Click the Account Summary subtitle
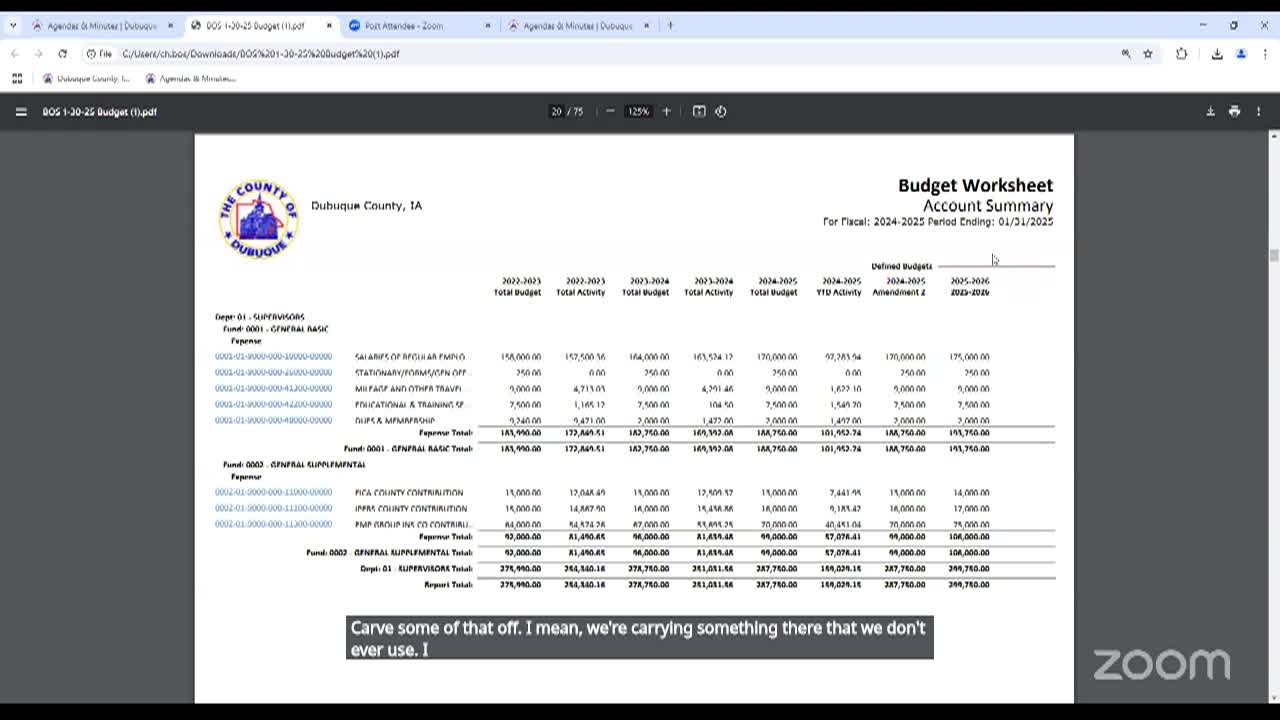This screenshot has width=1280, height=720. click(x=988, y=206)
